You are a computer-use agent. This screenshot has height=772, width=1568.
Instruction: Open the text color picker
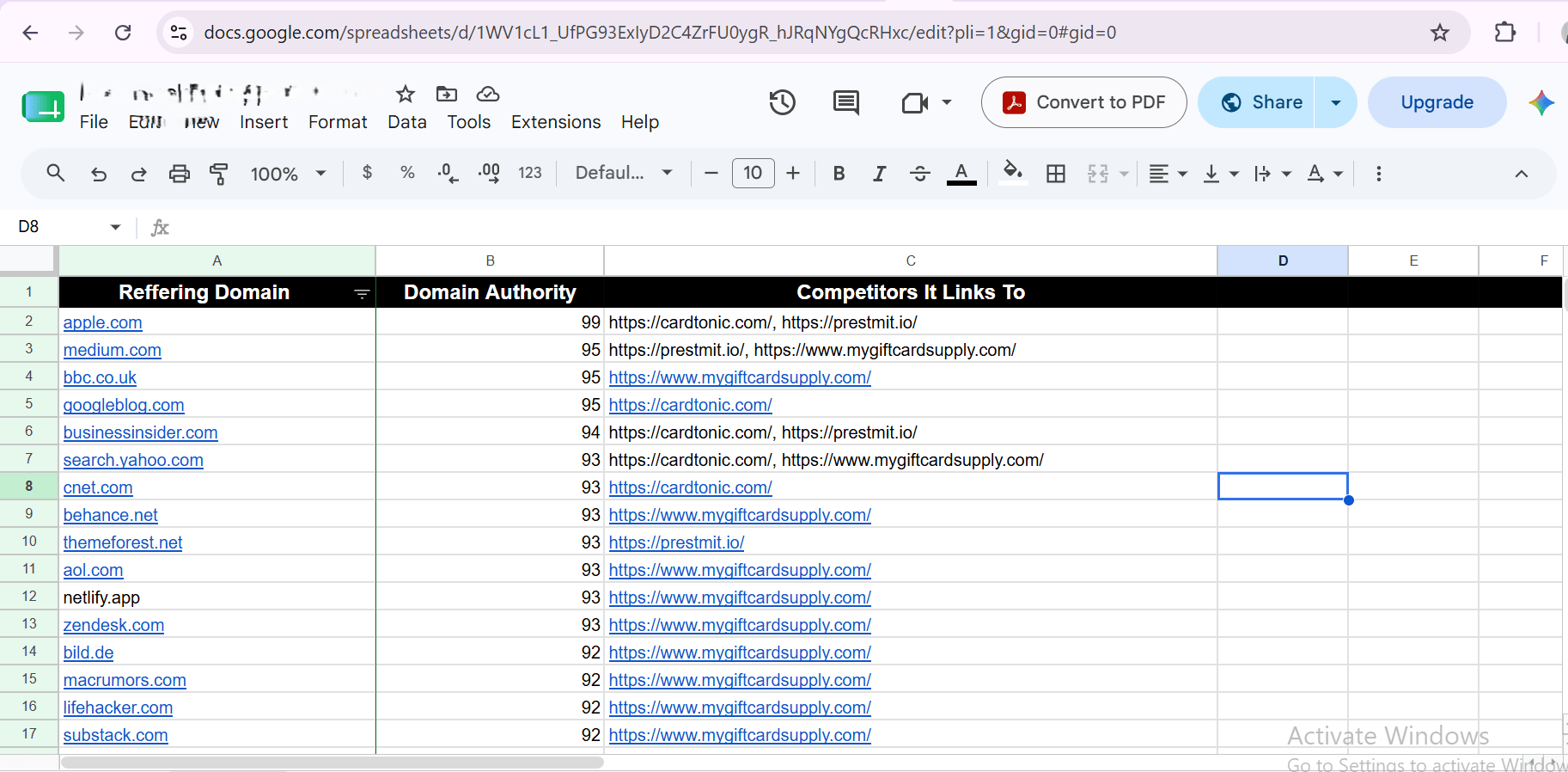point(961,174)
